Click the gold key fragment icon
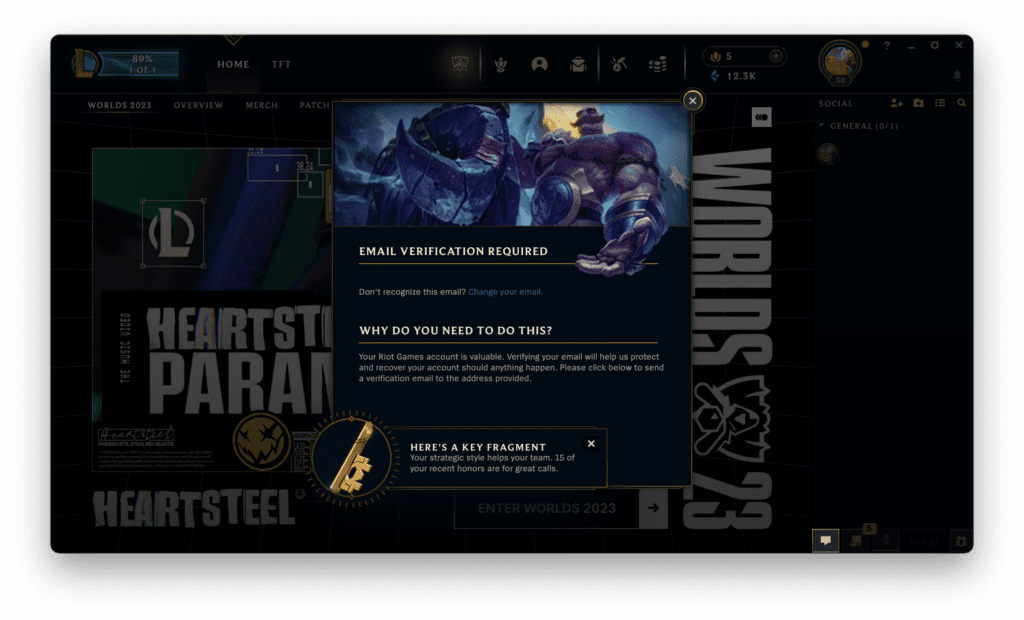 pos(352,458)
